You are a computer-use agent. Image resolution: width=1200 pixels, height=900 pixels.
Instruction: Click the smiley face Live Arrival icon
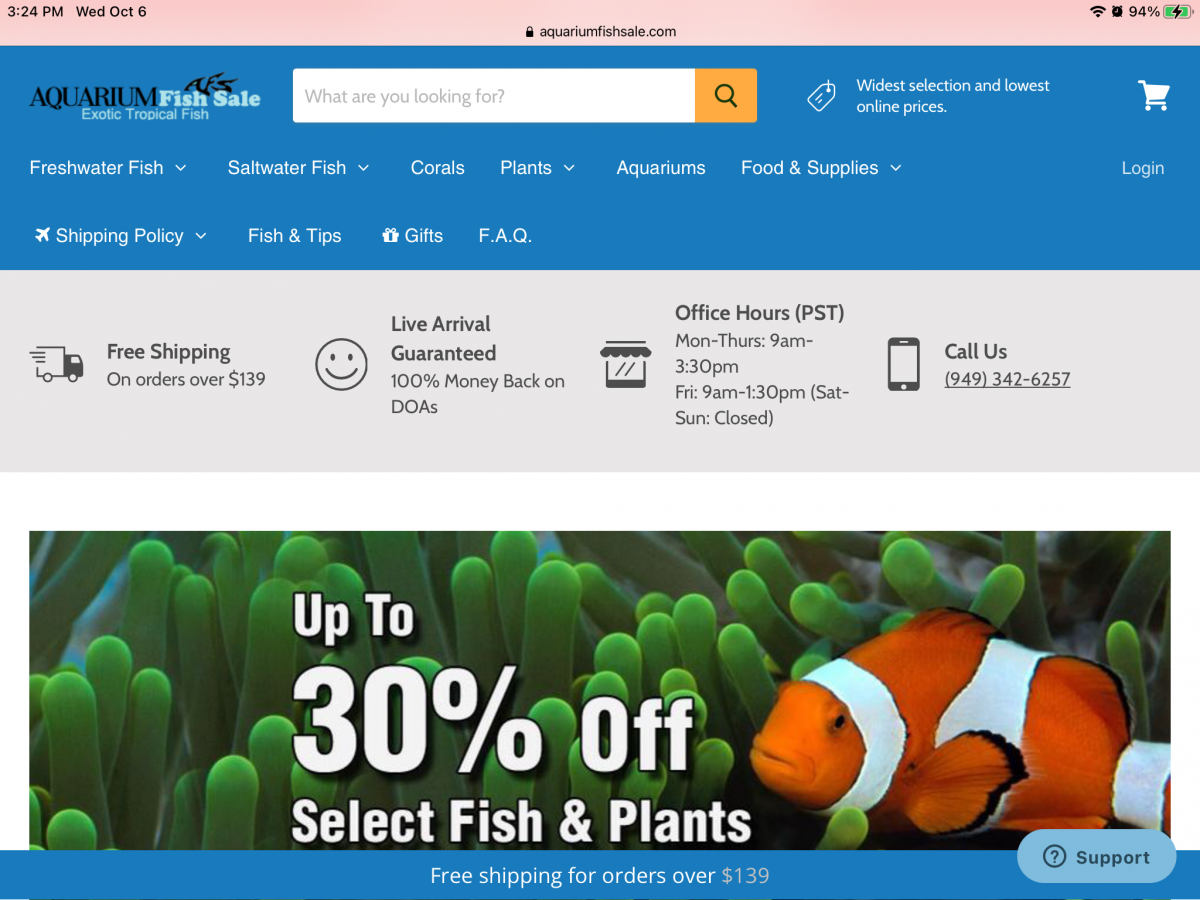pyautogui.click(x=342, y=365)
